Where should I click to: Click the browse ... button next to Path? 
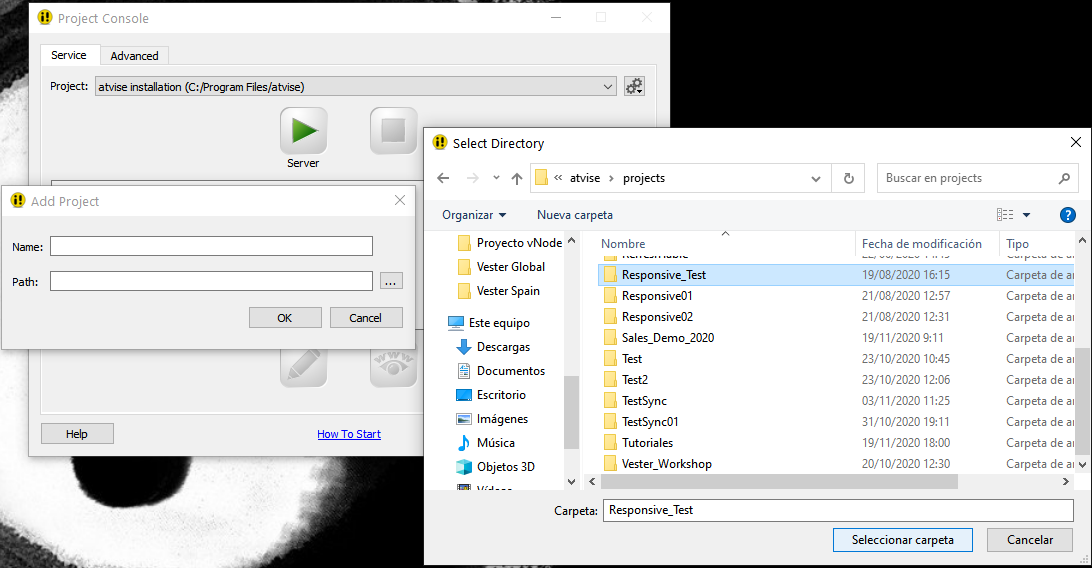(x=391, y=282)
